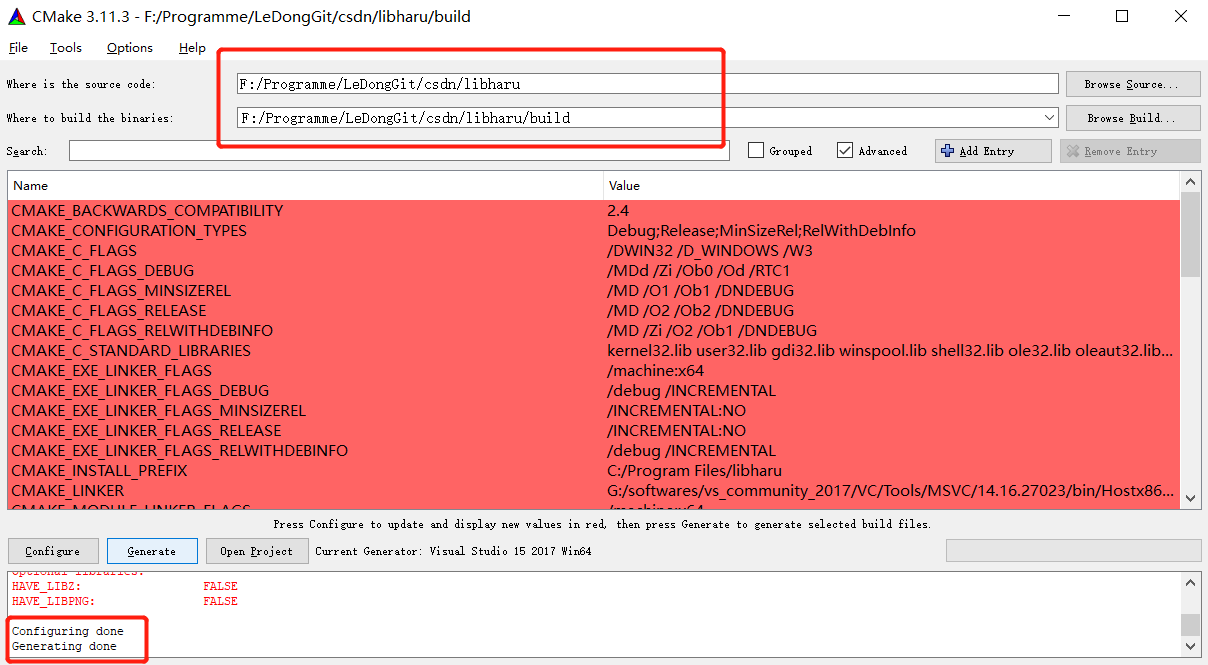Open the Options menu

click(130, 48)
